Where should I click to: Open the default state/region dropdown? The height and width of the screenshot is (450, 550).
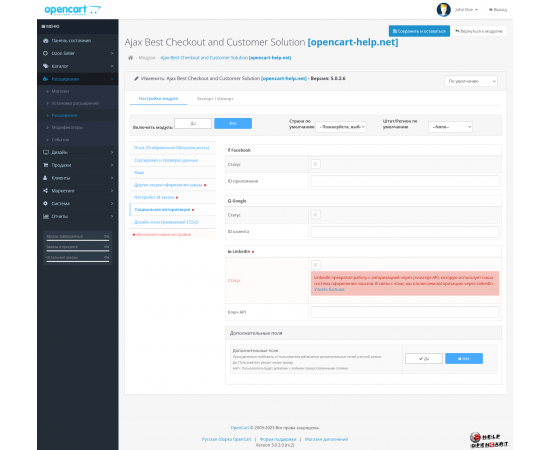(450, 127)
